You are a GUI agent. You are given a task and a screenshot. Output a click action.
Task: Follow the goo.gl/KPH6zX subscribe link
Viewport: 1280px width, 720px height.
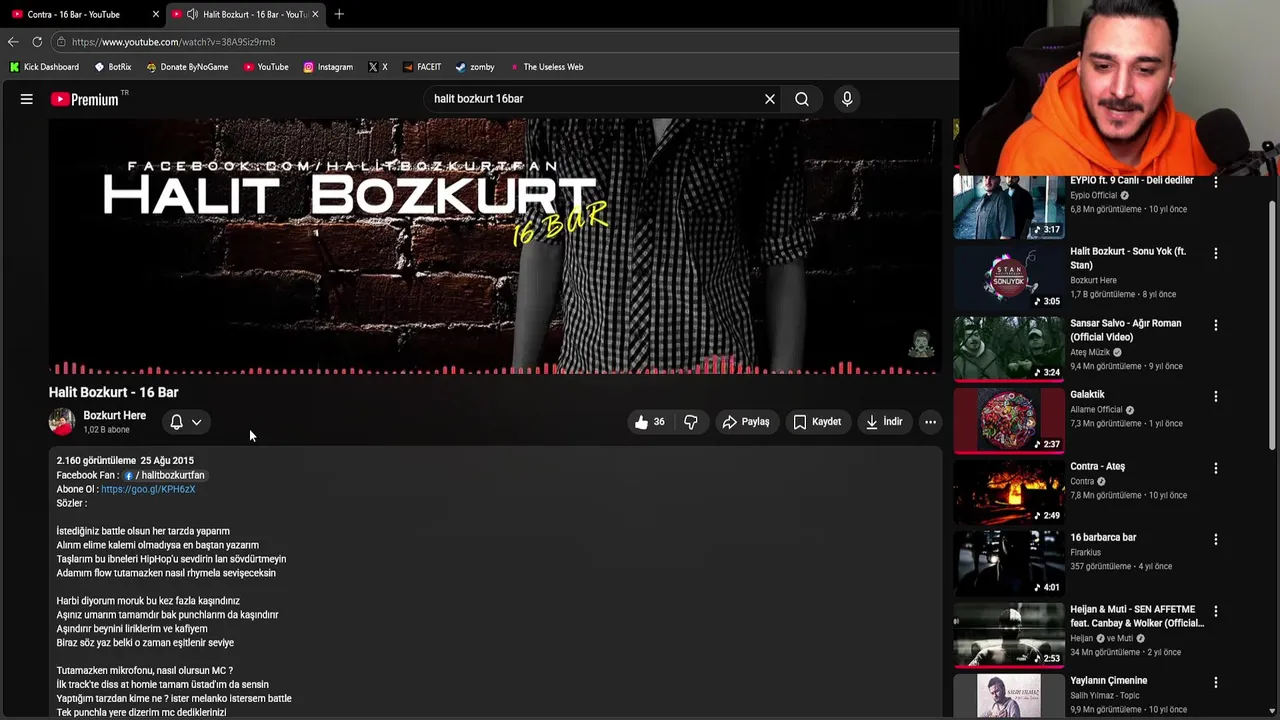tap(148, 489)
